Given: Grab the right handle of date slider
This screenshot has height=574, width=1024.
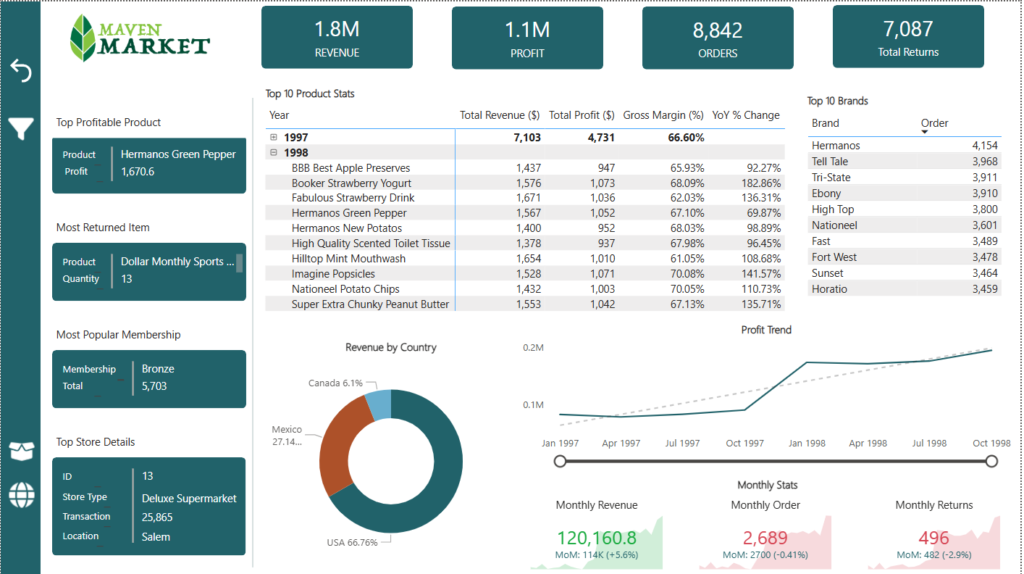Looking at the screenshot, I should [x=991, y=461].
